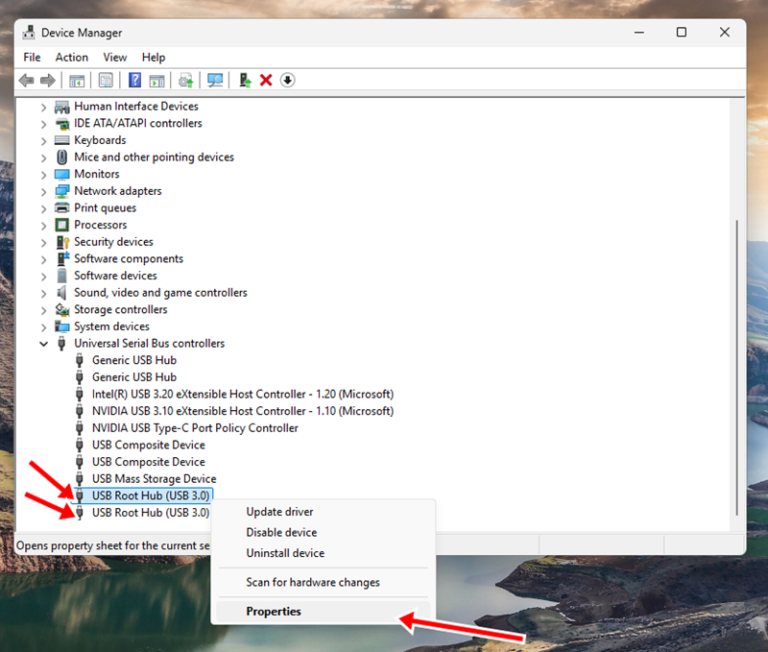Click the Monitors category icon
The height and width of the screenshot is (652, 768).
pos(62,174)
